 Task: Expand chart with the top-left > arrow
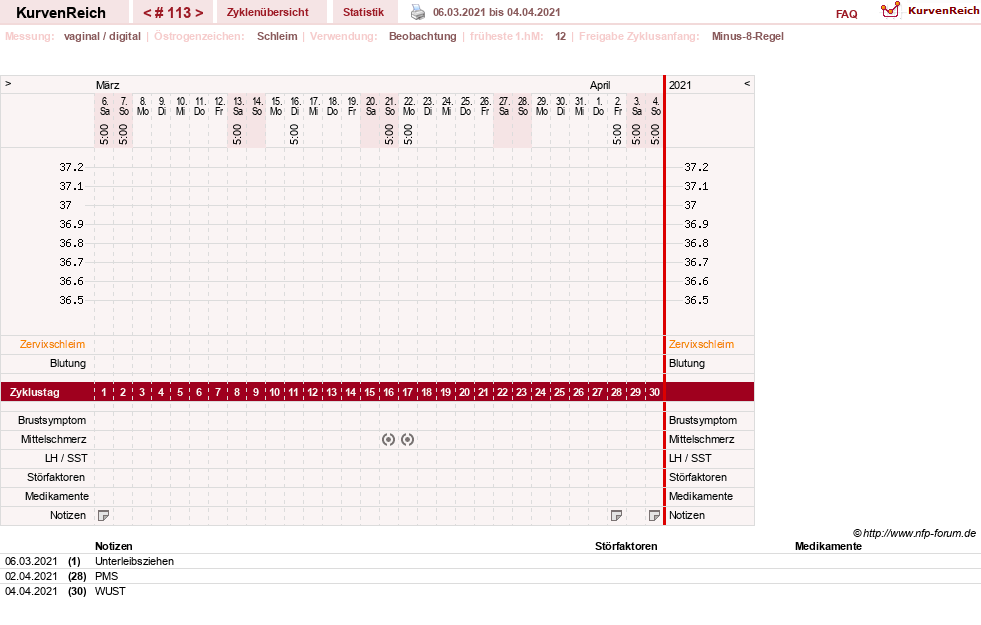(8, 83)
